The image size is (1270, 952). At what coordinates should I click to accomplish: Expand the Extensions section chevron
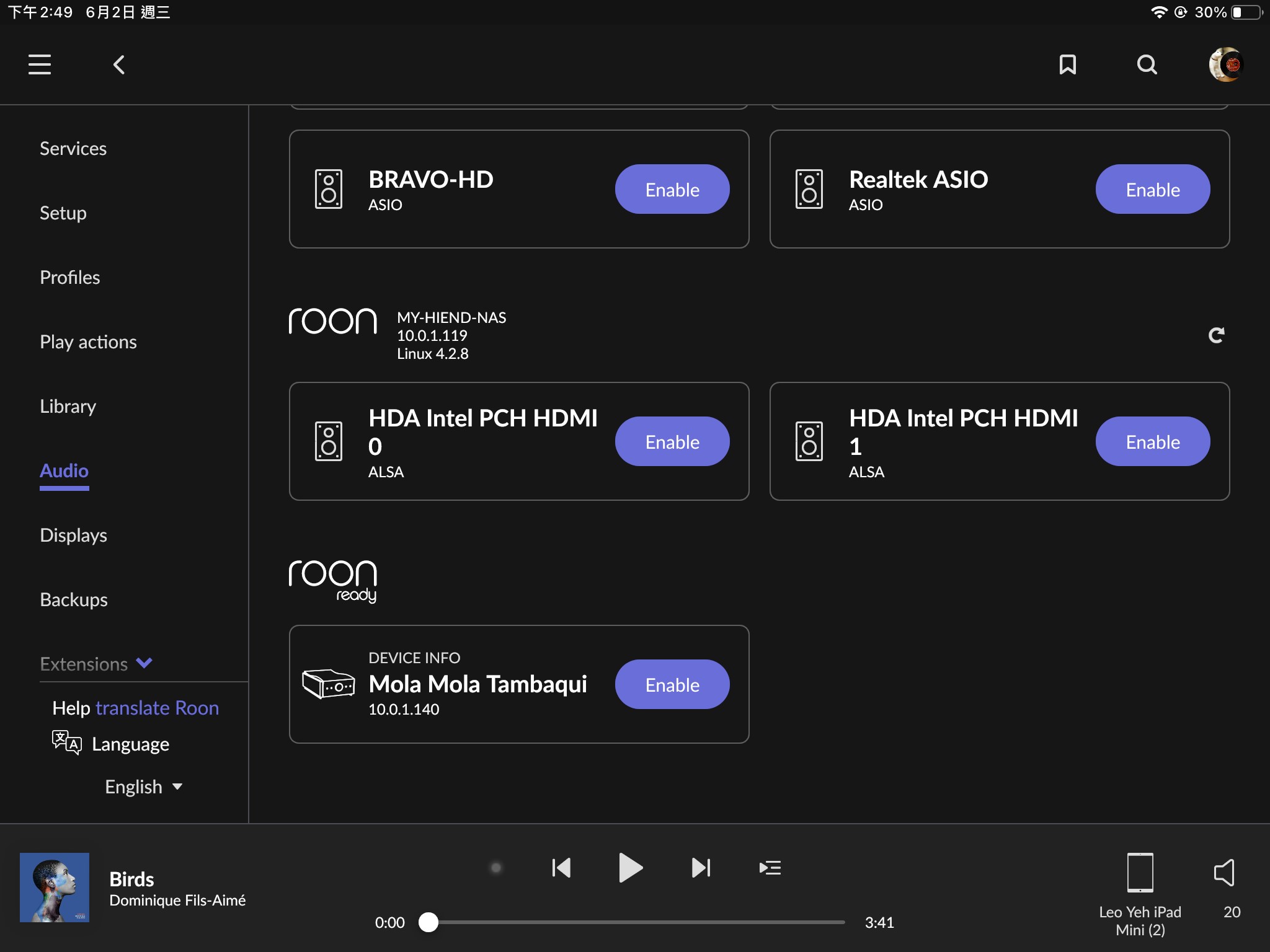click(x=144, y=663)
